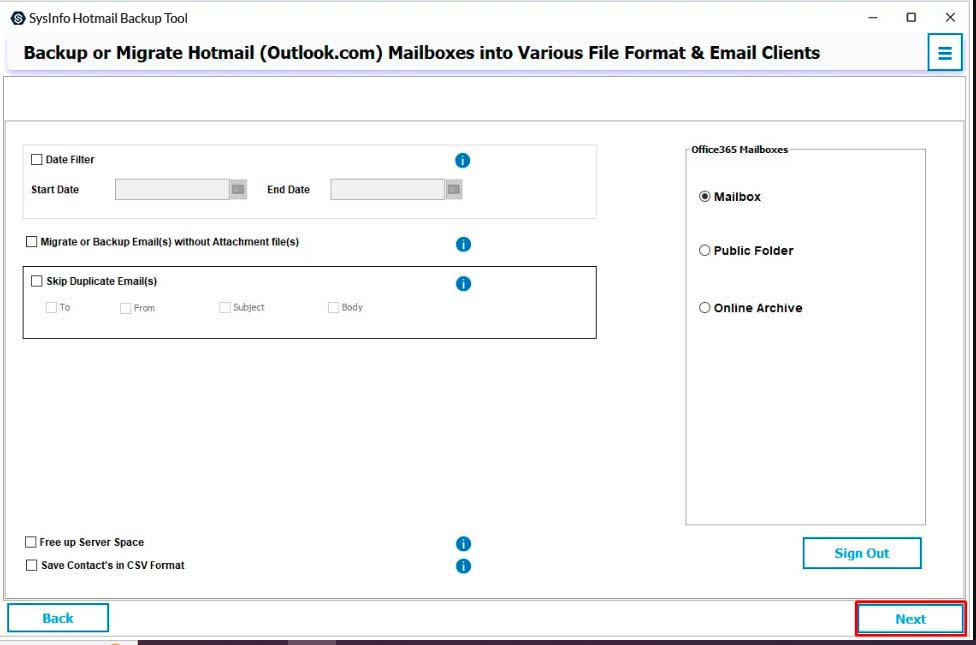Check Free up Server Space
Viewport: 976px width, 645px height.
tap(30, 542)
